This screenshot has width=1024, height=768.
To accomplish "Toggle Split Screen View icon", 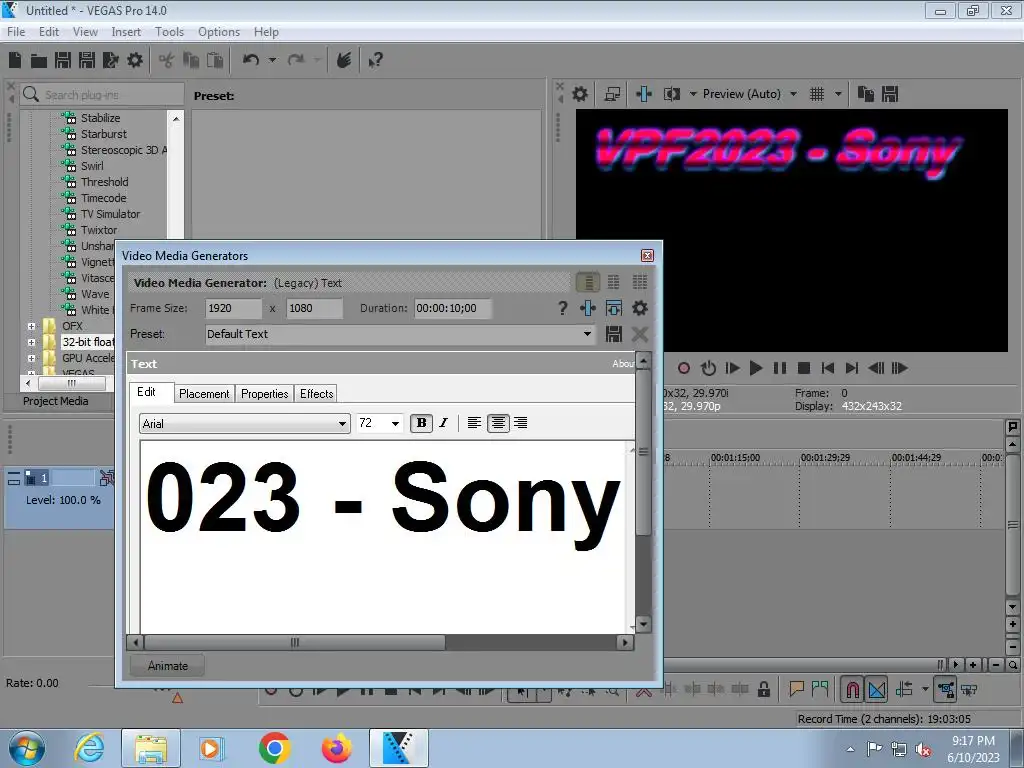I will pyautogui.click(x=672, y=95).
